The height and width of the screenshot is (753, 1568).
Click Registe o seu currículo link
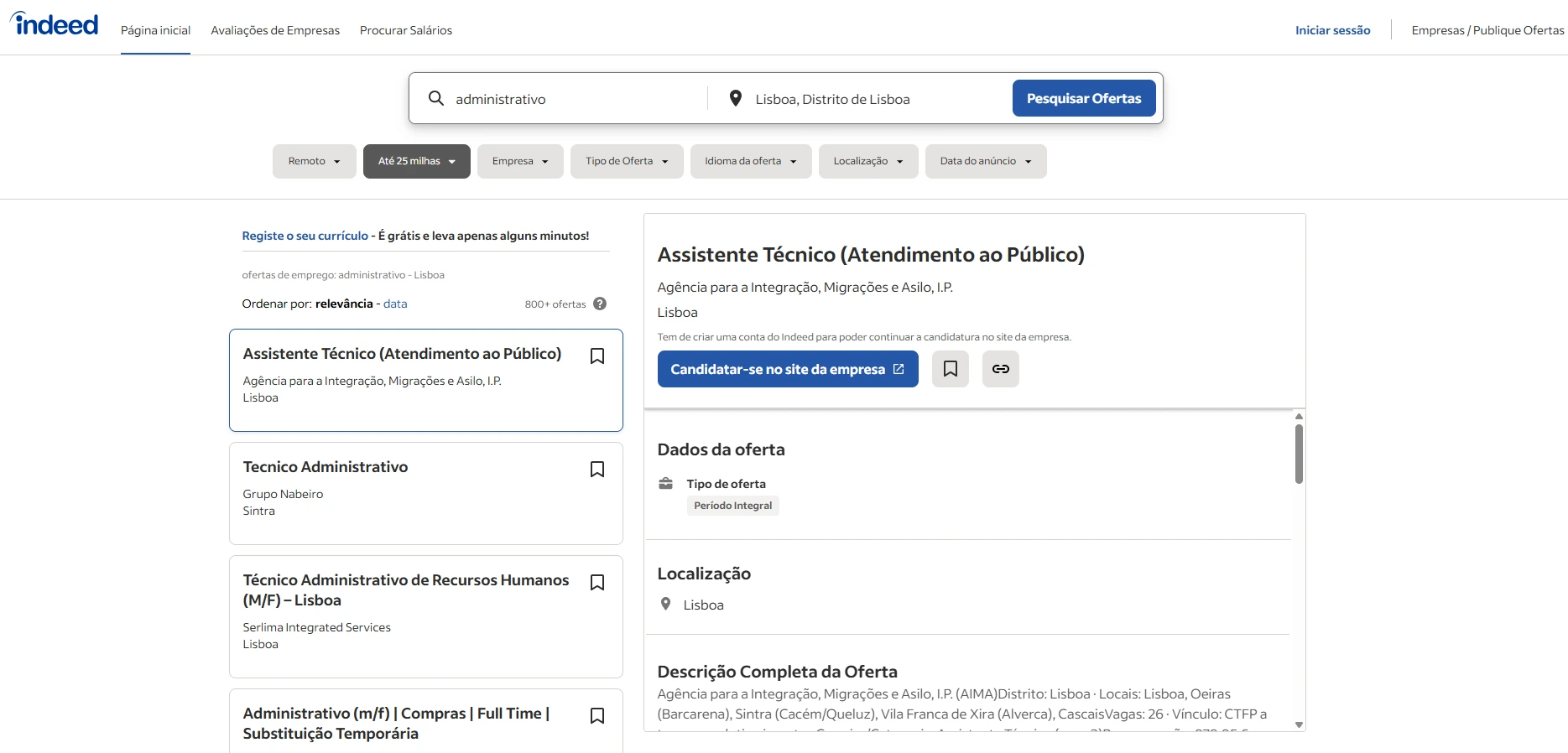point(305,236)
